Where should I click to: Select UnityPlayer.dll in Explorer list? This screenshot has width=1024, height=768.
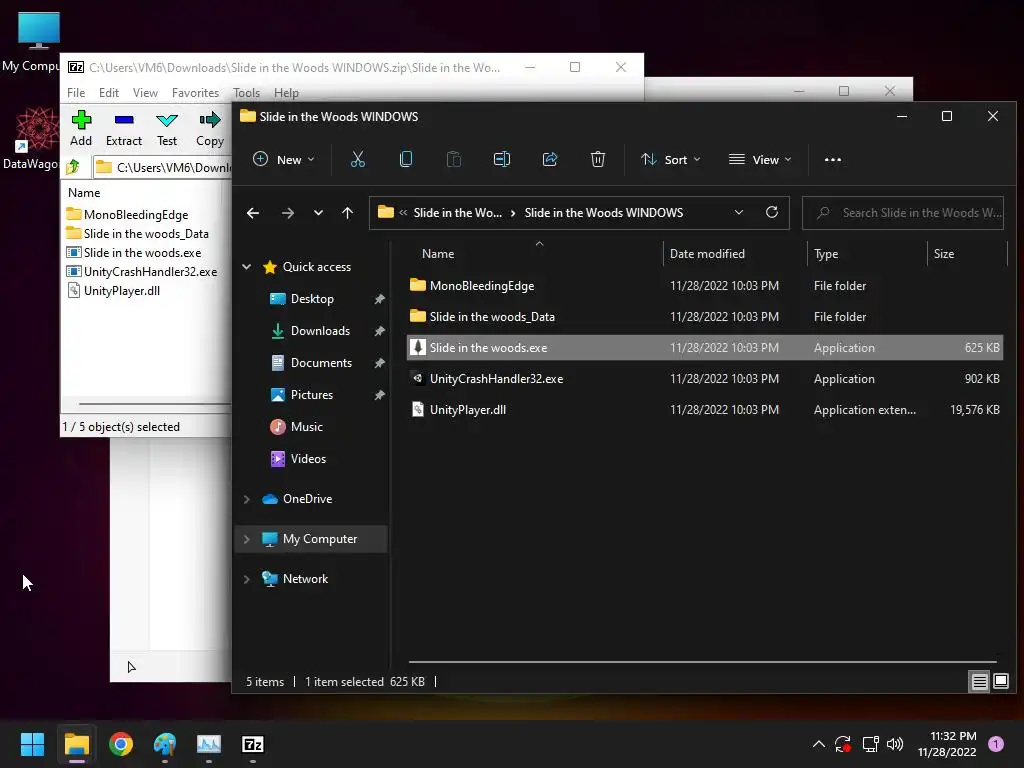(x=705, y=409)
